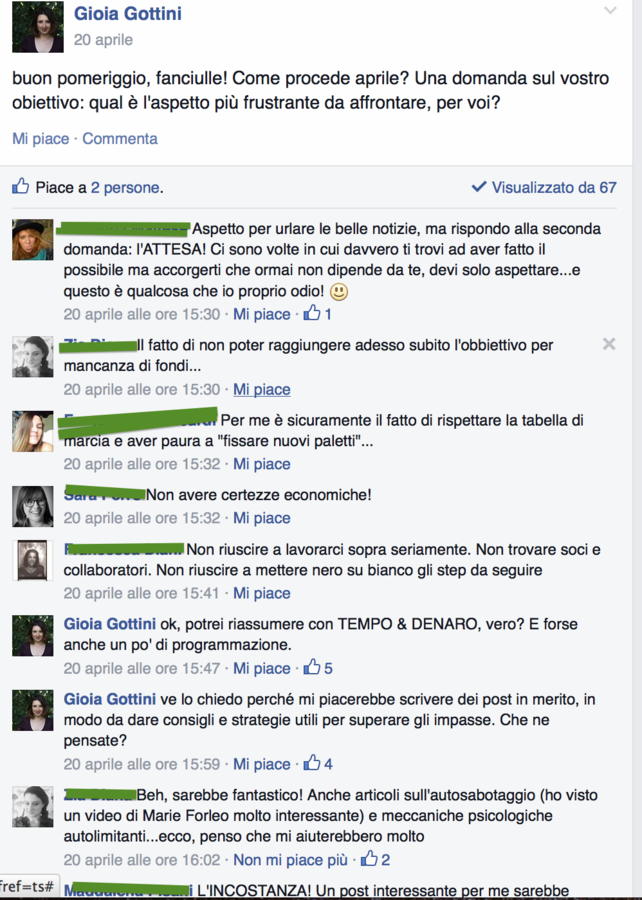Remove the 'mancanza di fondi' comment with the X
Viewport: 642px width, 900px height.
[609, 344]
